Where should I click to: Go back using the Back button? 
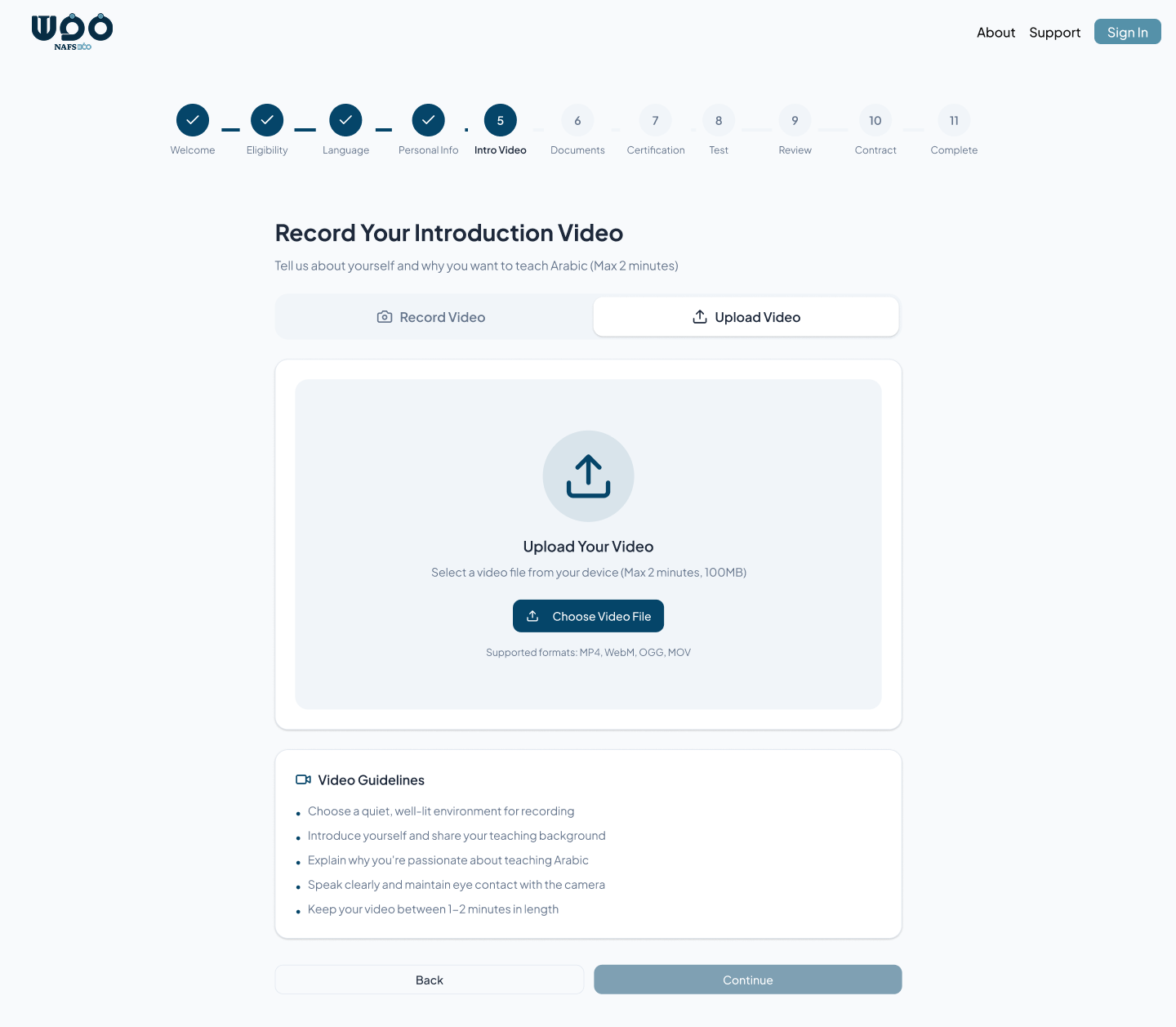(x=429, y=980)
